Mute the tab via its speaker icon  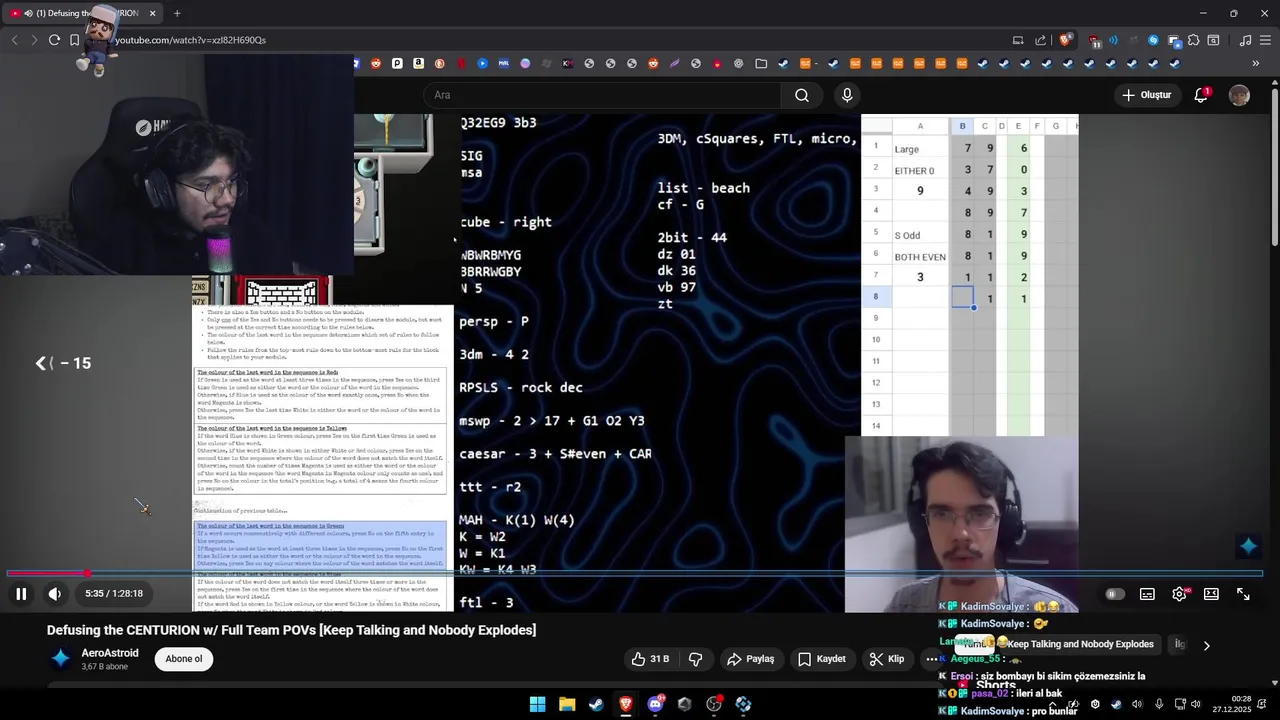[x=27, y=13]
